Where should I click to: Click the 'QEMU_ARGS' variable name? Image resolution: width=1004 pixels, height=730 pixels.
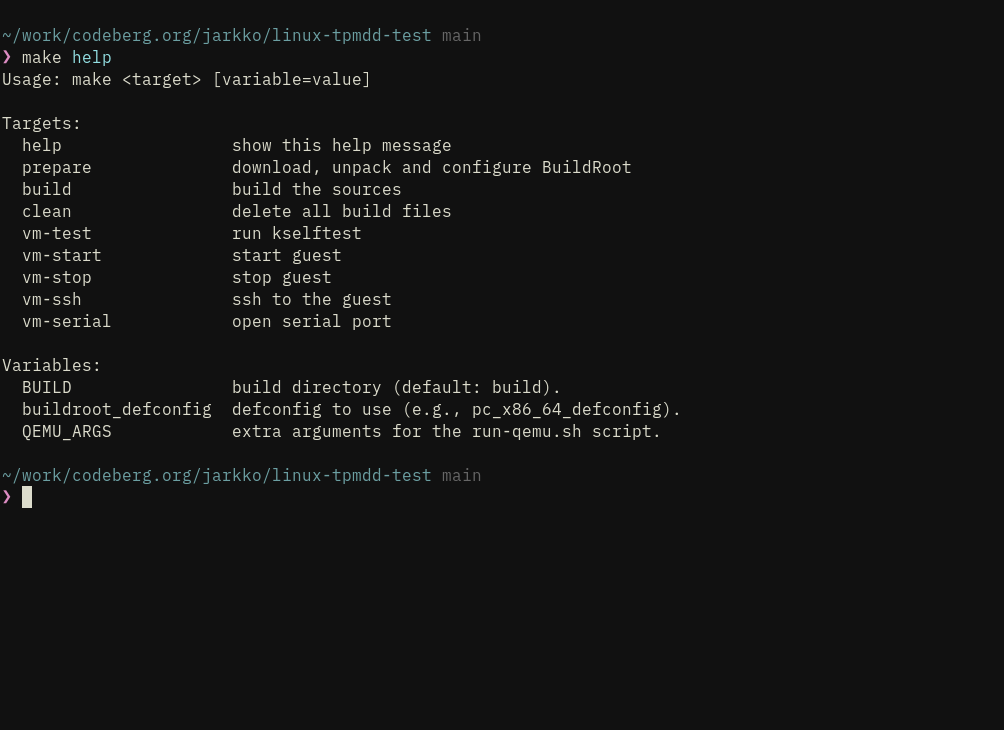click(x=66, y=432)
